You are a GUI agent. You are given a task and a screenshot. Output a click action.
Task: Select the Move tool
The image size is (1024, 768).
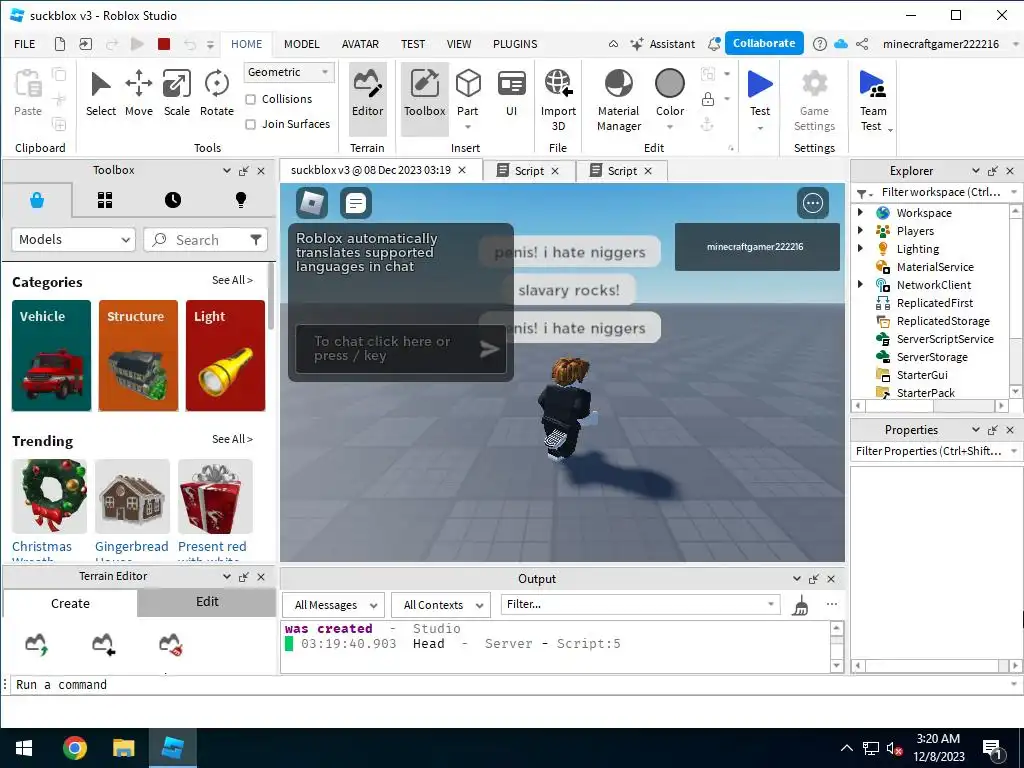[138, 93]
